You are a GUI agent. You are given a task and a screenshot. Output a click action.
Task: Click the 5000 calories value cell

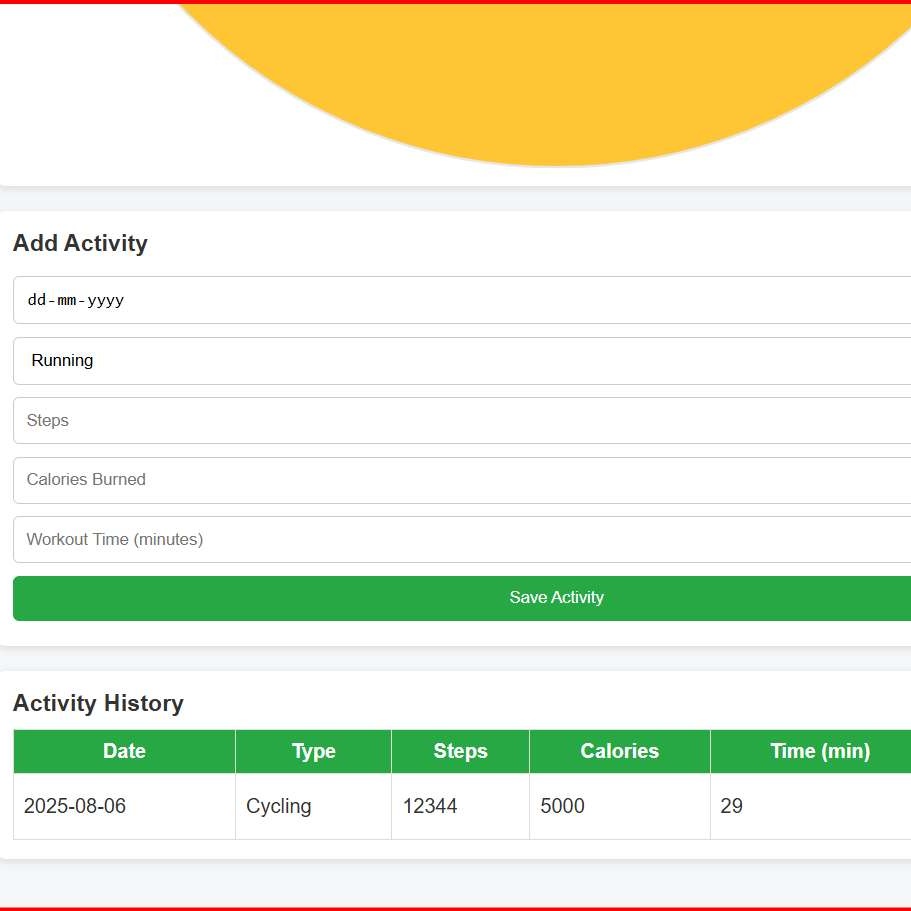tap(562, 806)
